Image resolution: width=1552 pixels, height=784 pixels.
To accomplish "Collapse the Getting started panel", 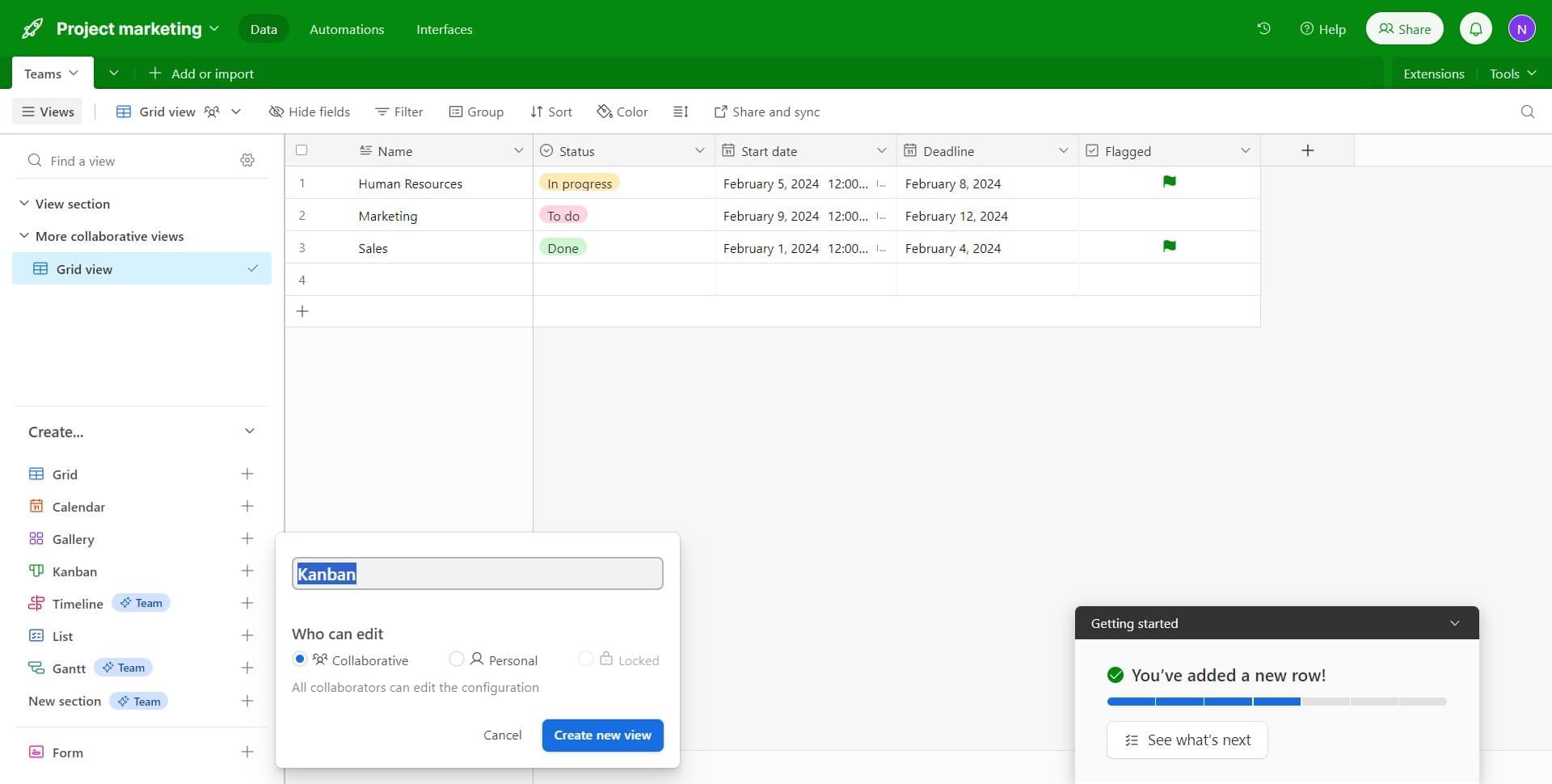I will tap(1454, 623).
